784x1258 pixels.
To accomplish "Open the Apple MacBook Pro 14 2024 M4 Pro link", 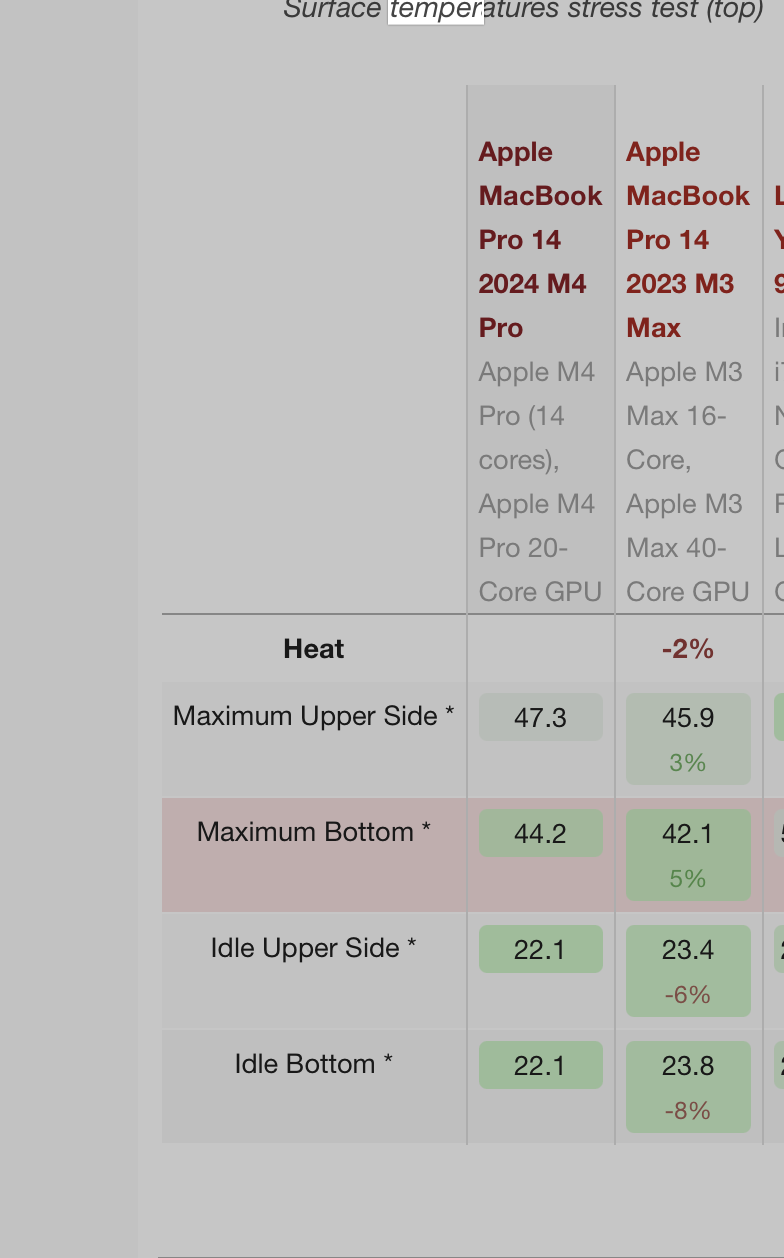I will [x=540, y=240].
